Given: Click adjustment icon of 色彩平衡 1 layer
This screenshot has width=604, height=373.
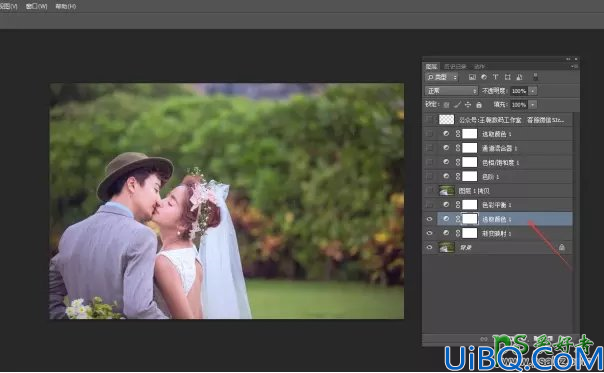Looking at the screenshot, I should tap(446, 205).
